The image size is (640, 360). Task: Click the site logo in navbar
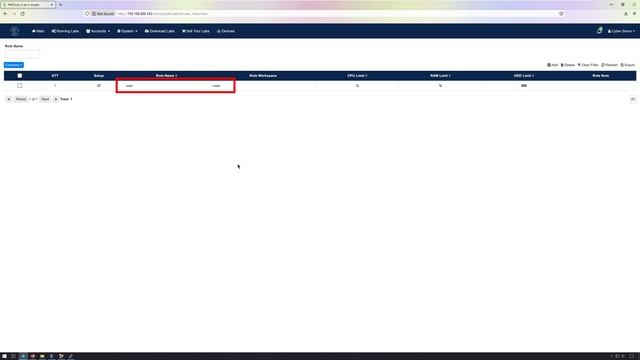[15, 31]
